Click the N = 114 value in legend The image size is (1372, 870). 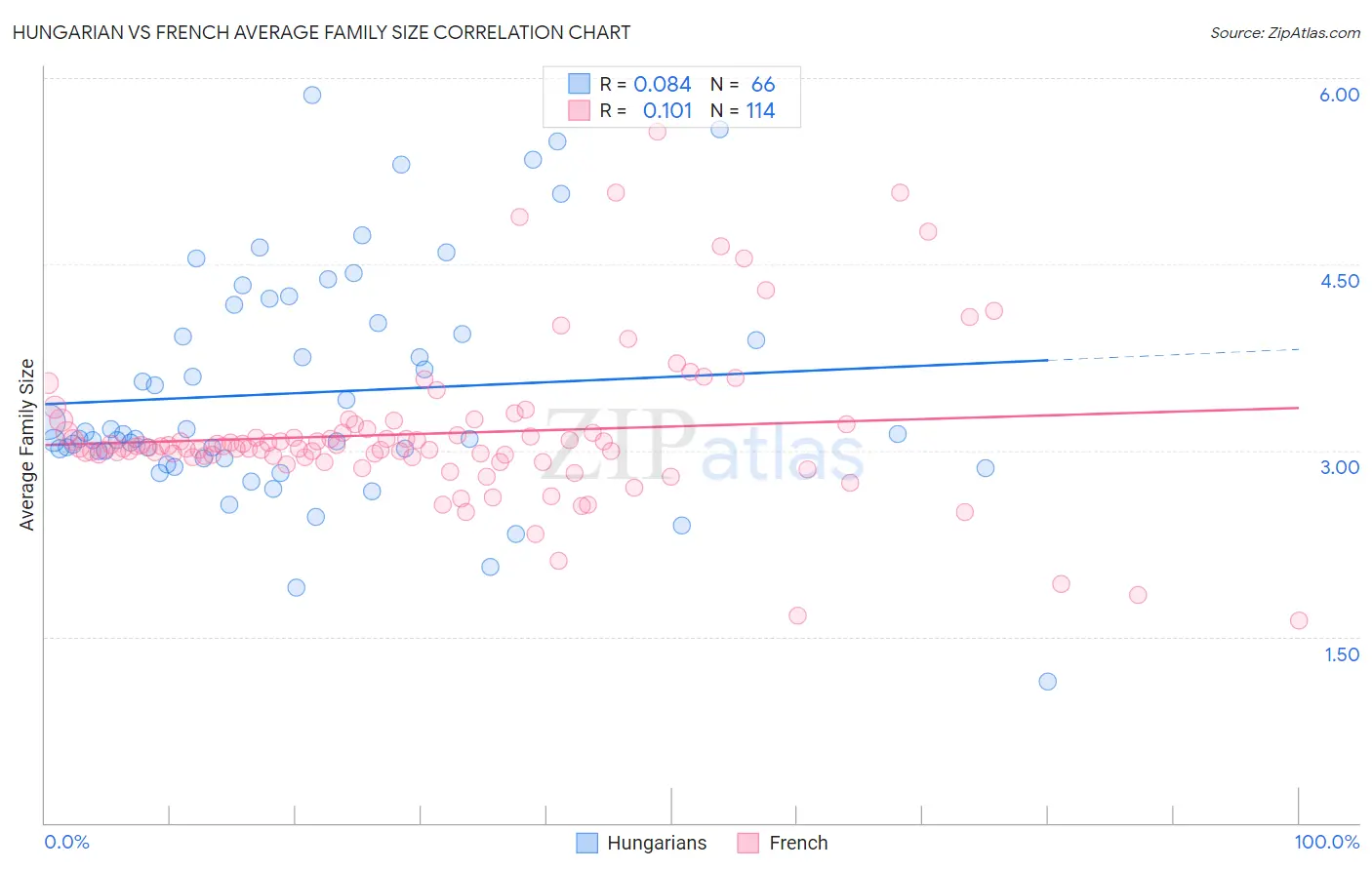(x=743, y=110)
